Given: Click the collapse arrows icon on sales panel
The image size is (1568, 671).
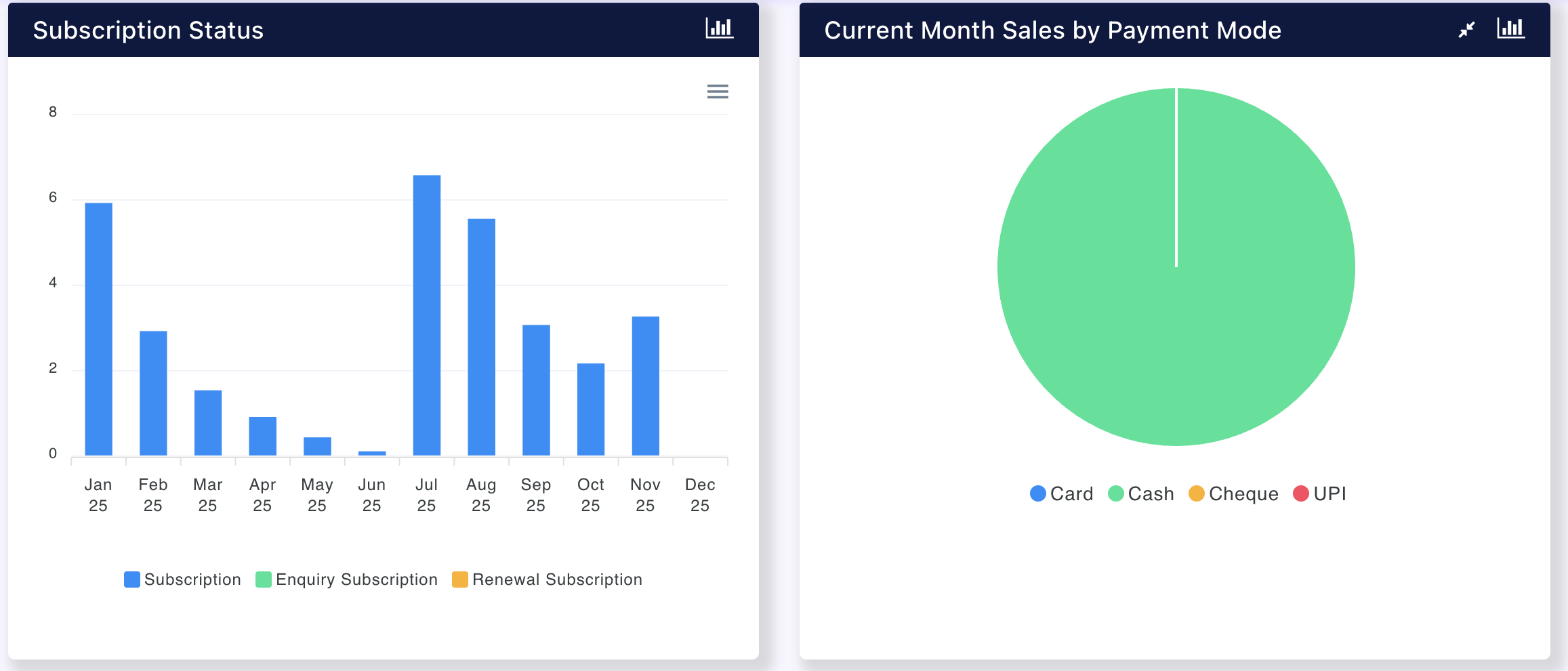Looking at the screenshot, I should 1466,30.
